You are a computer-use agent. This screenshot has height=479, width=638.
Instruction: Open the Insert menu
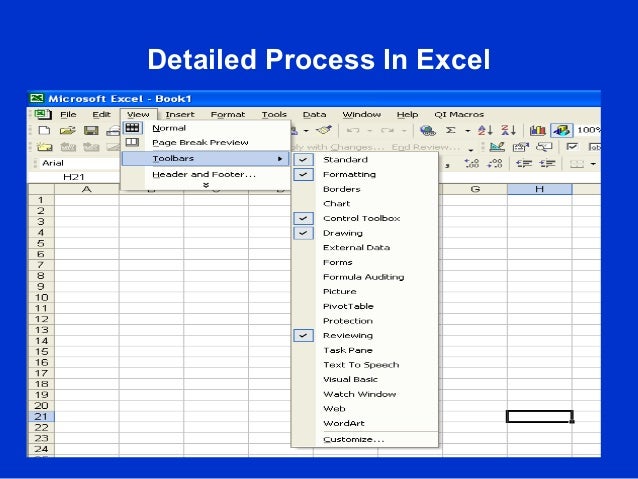(180, 114)
